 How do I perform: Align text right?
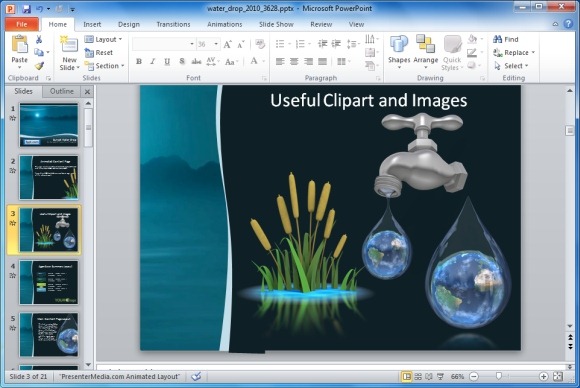click(308, 61)
